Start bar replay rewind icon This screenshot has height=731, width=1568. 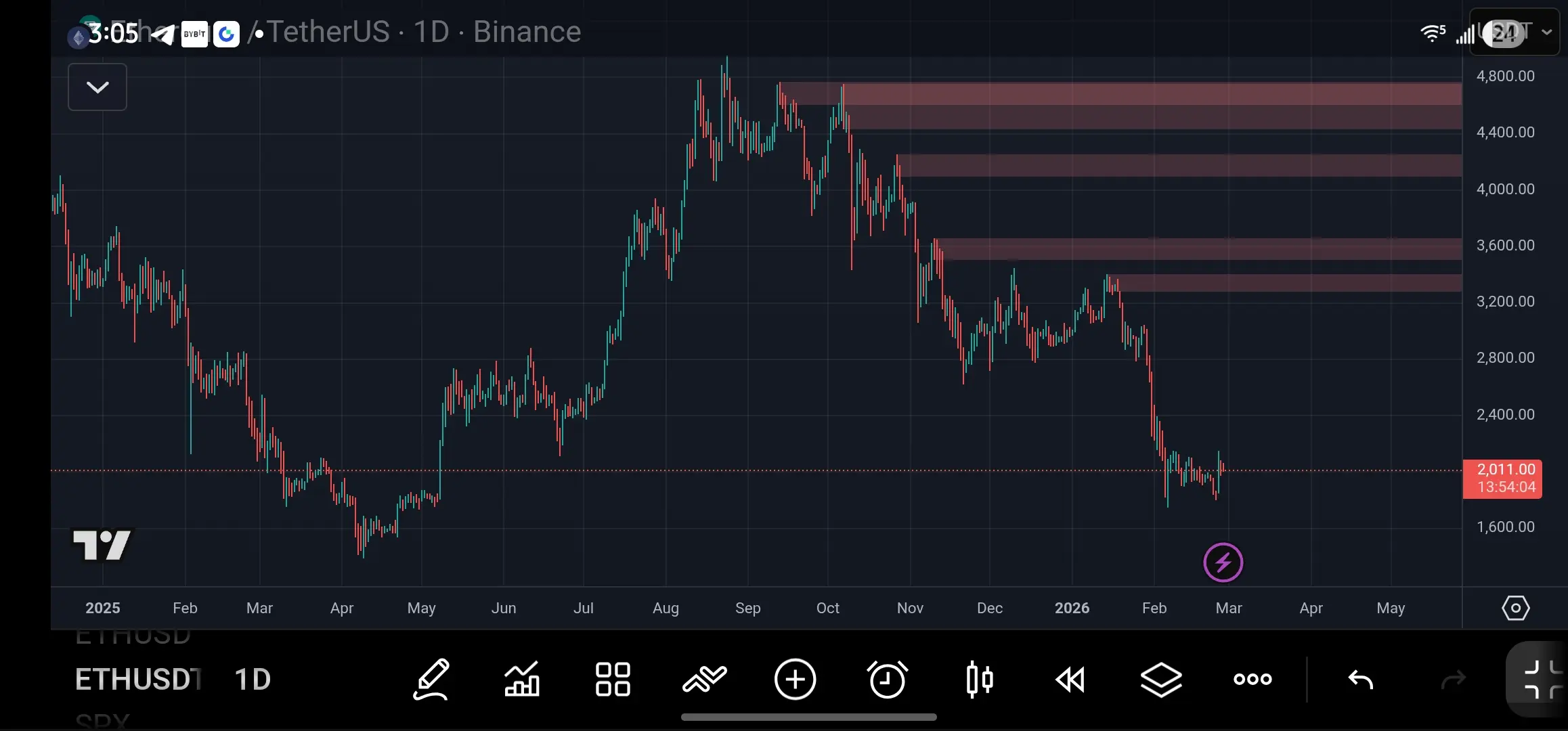1070,679
